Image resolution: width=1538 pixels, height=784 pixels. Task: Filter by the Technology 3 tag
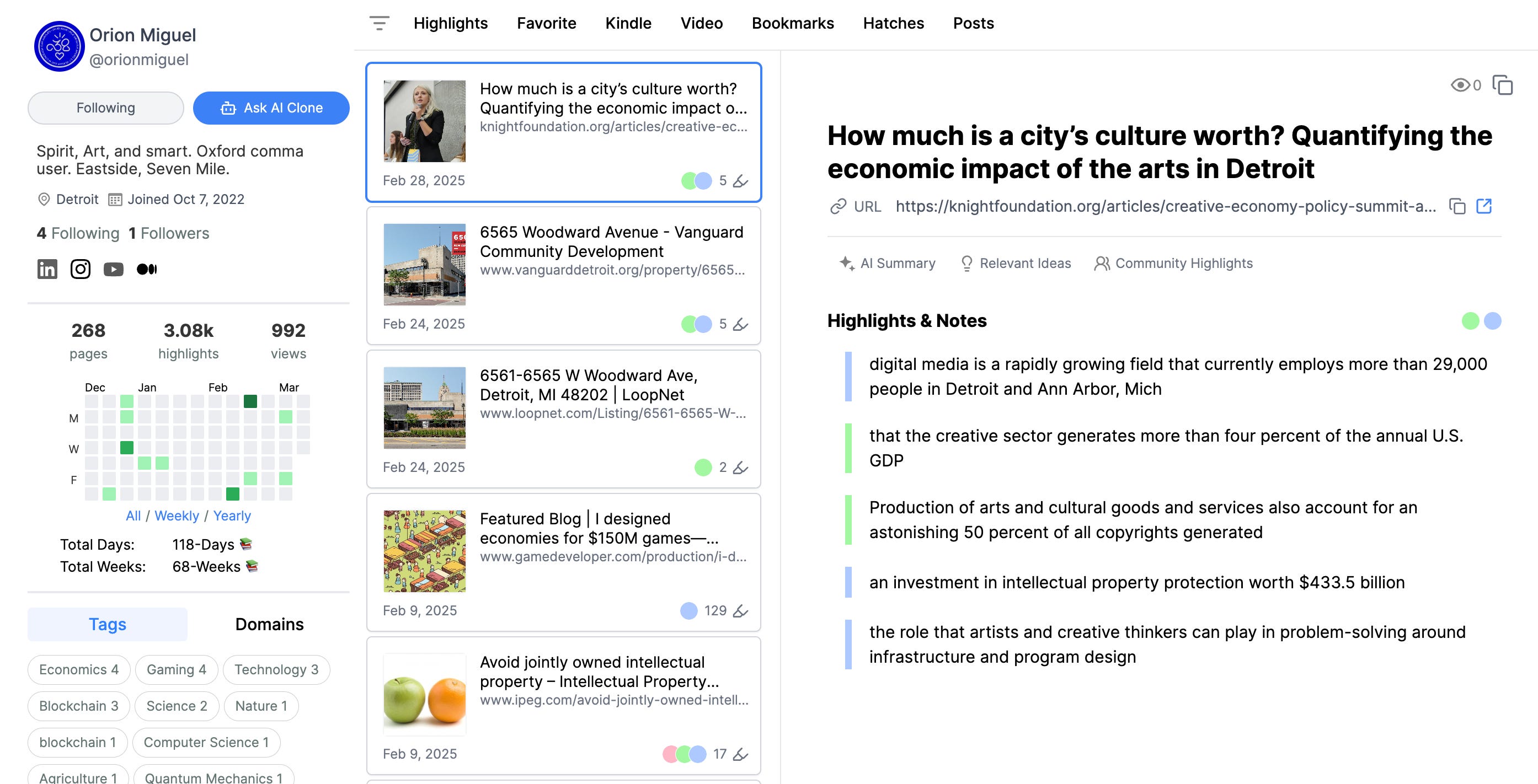pyautogui.click(x=276, y=669)
